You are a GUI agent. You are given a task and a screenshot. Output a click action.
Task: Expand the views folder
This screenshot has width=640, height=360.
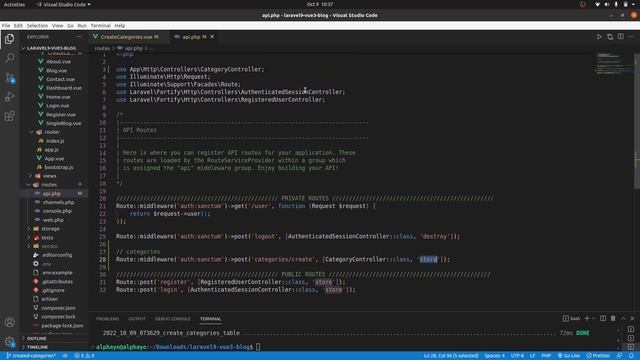pyautogui.click(x=49, y=176)
